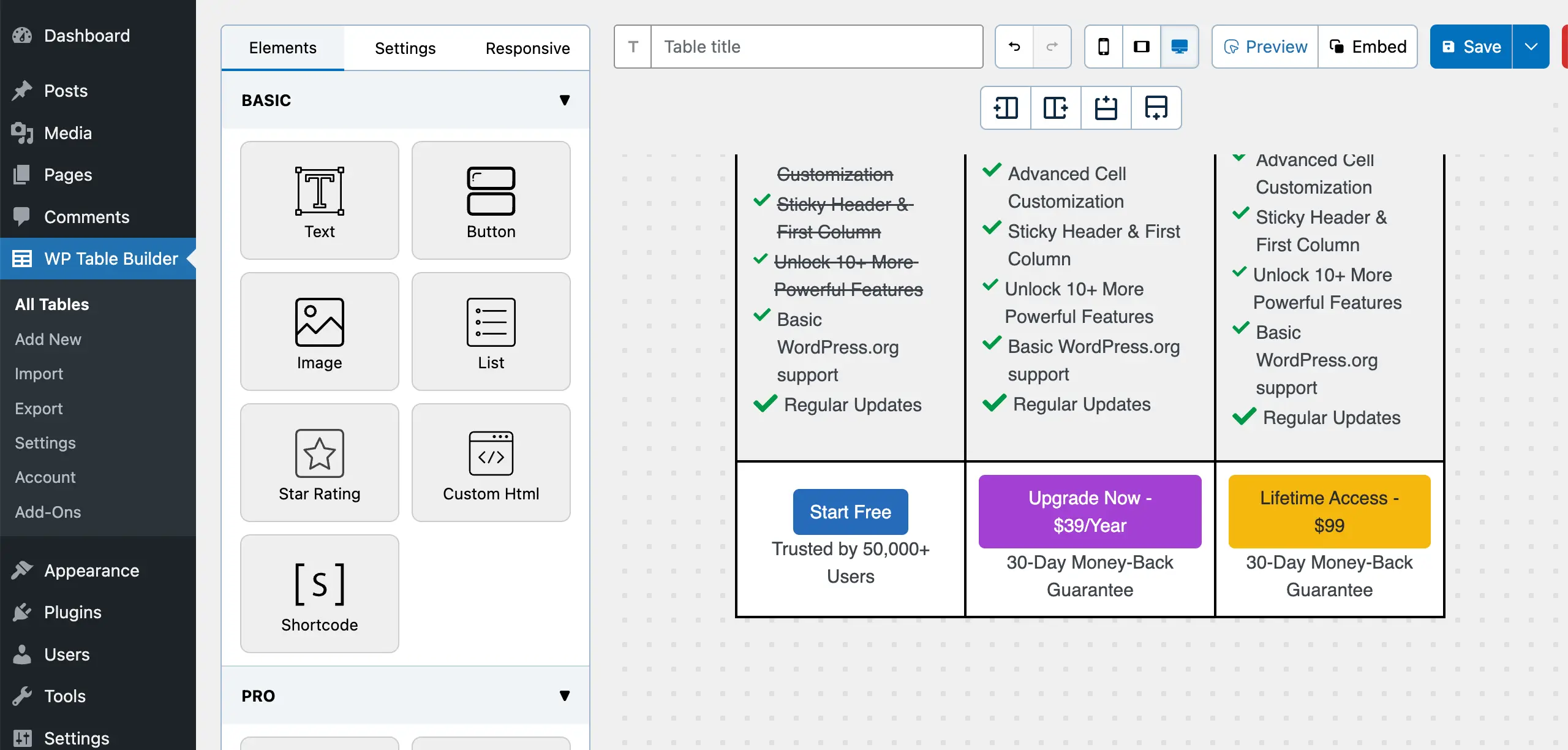Open the Responsive tab
This screenshot has height=750, width=1568.
527,48
